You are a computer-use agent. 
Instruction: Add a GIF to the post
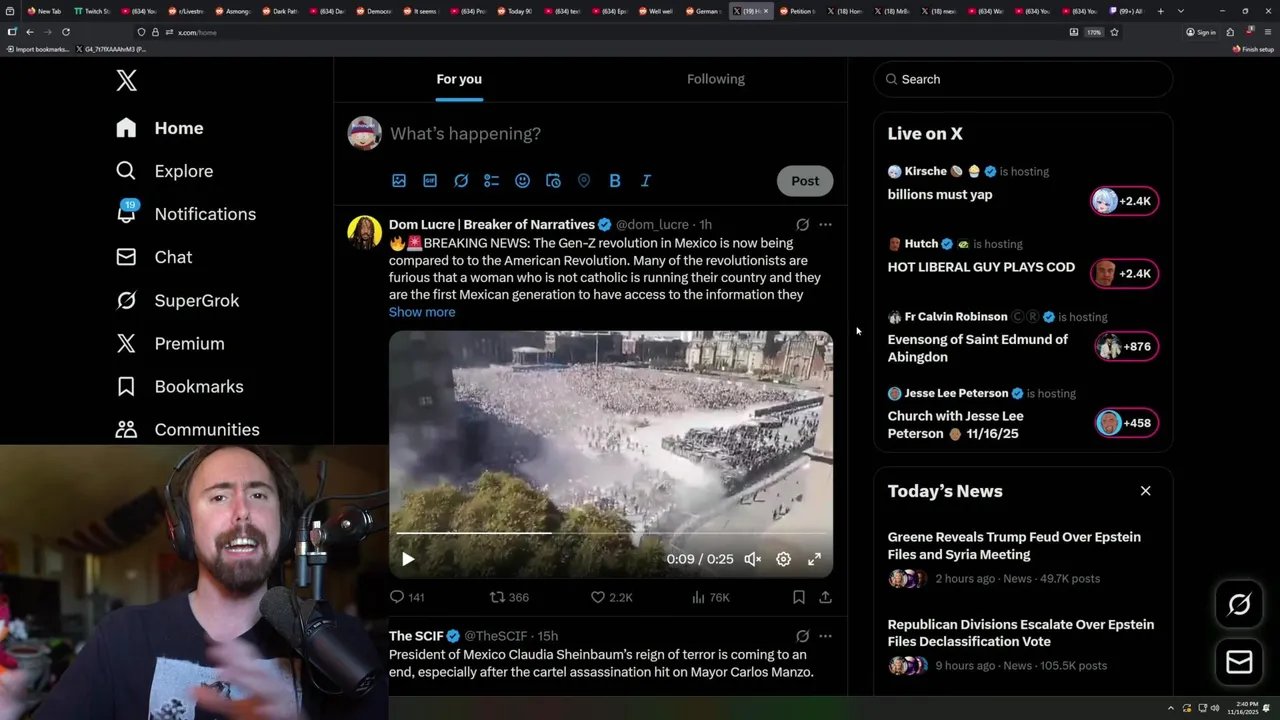click(x=430, y=181)
